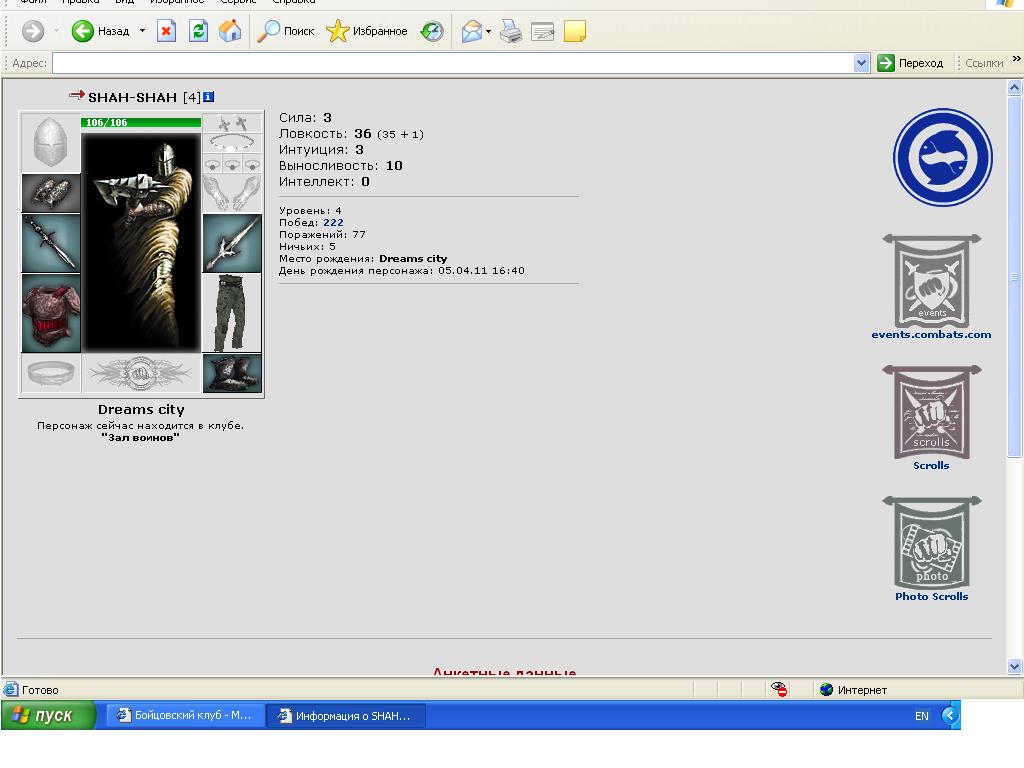1024x768 pixels.
Task: Click the "Зал воинов" location text
Action: pos(140,438)
